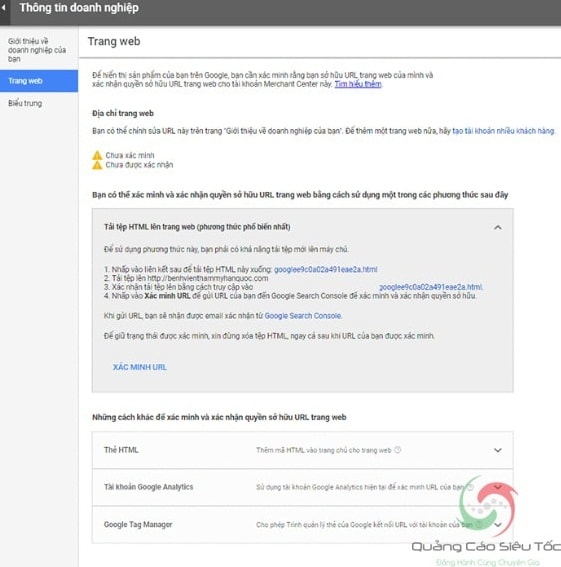The width and height of the screenshot is (561, 567).
Task: Click the tạo tài khoản nhiều khách hàng link
Action: click(503, 131)
